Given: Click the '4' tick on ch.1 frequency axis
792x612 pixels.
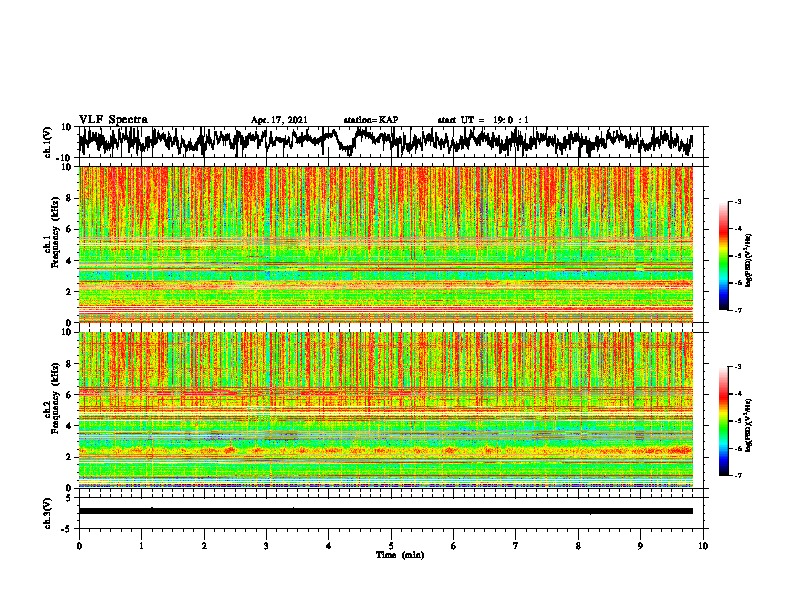Looking at the screenshot, I should point(70,261).
